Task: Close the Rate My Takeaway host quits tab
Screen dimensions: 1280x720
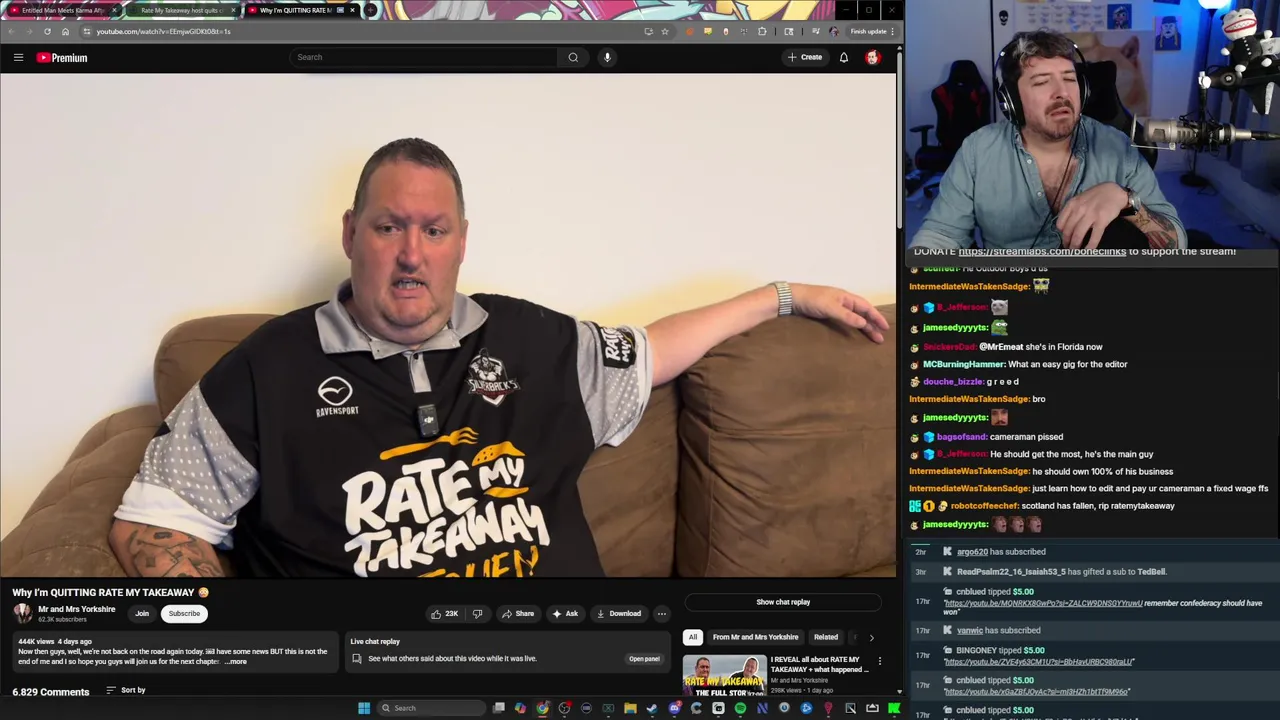Action: click(x=234, y=10)
